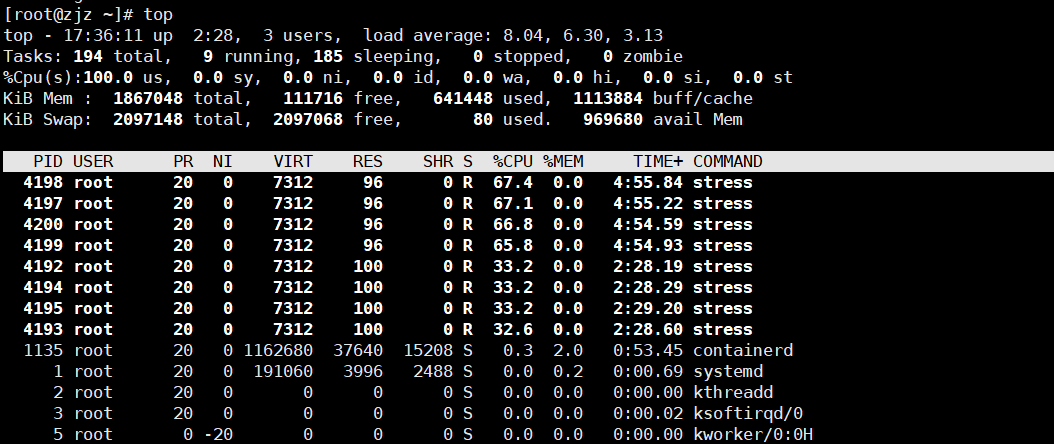
Task: Select PID 4199 in the process list
Action: coord(43,245)
